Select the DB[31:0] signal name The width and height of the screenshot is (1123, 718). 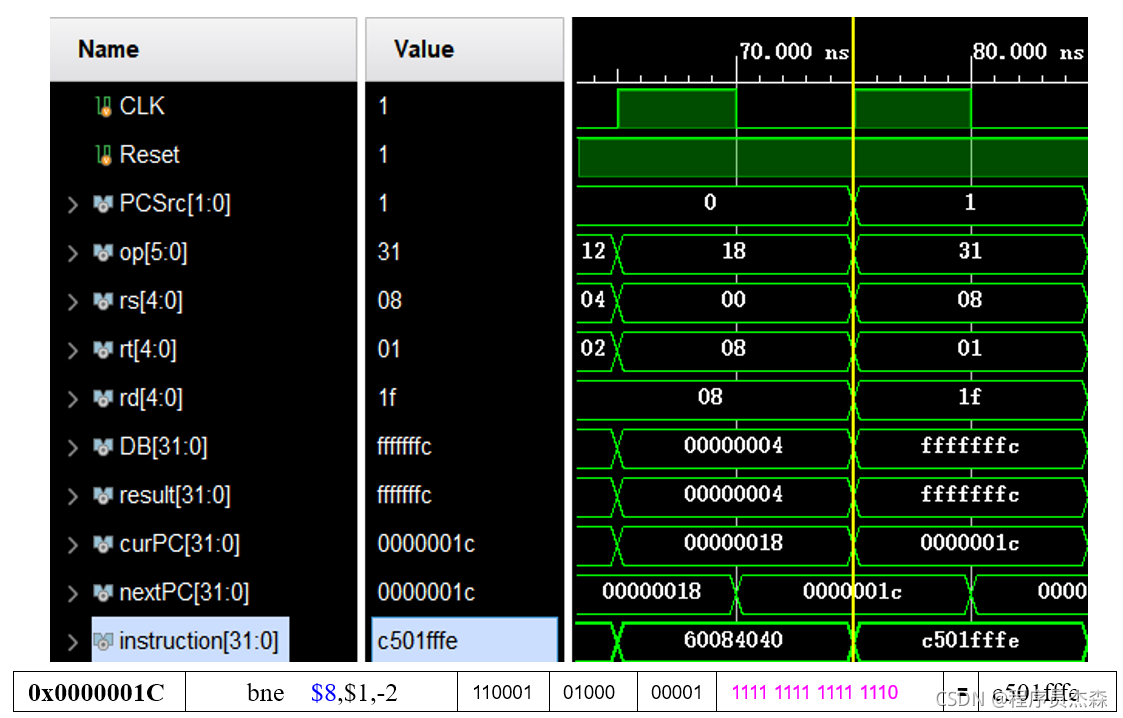coord(163,447)
